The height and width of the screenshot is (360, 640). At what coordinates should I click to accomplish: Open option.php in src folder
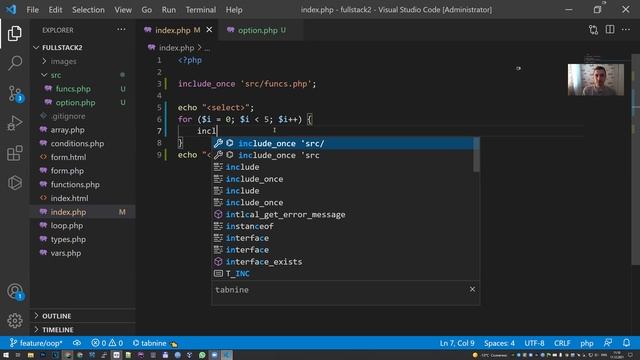83,102
